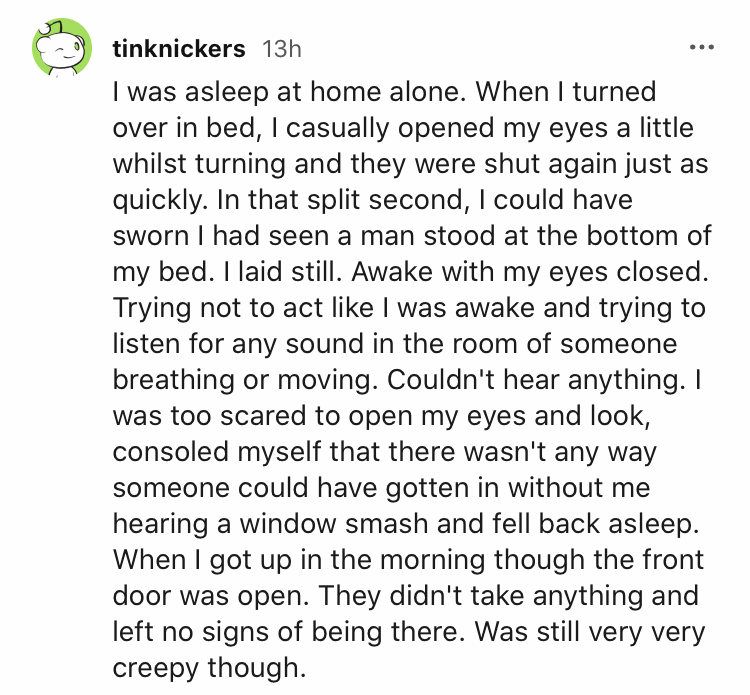Screen dimensions: 750x695
Task: Open the three-dot comment options menu
Action: click(x=701, y=47)
